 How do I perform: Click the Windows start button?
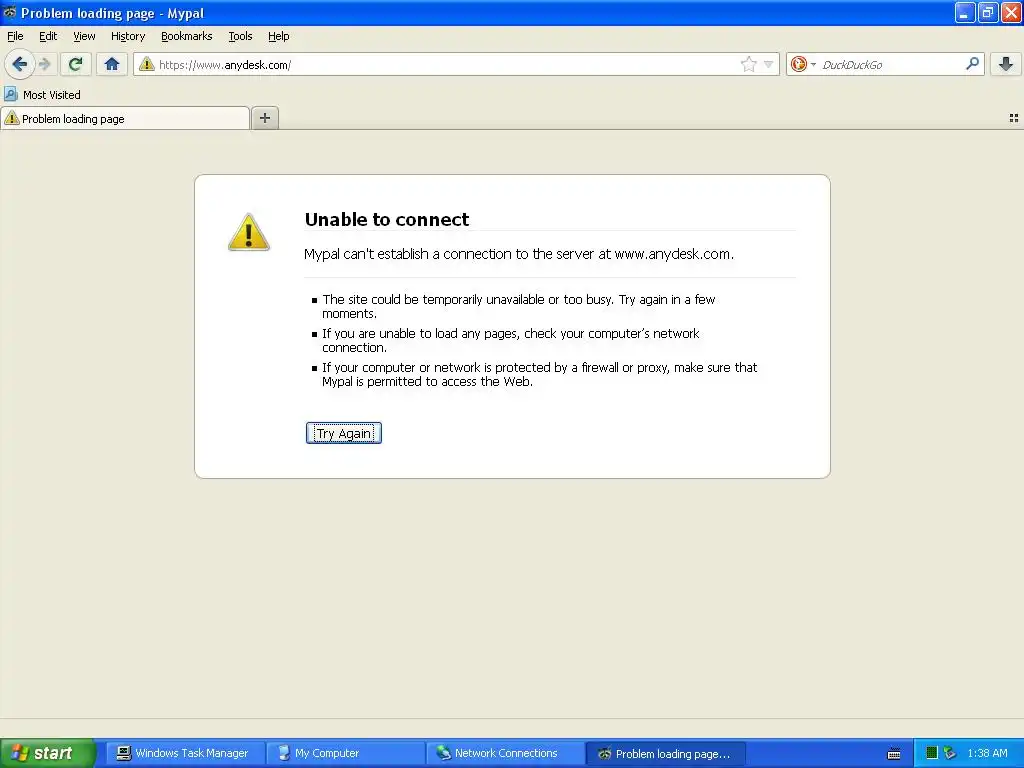tap(48, 753)
